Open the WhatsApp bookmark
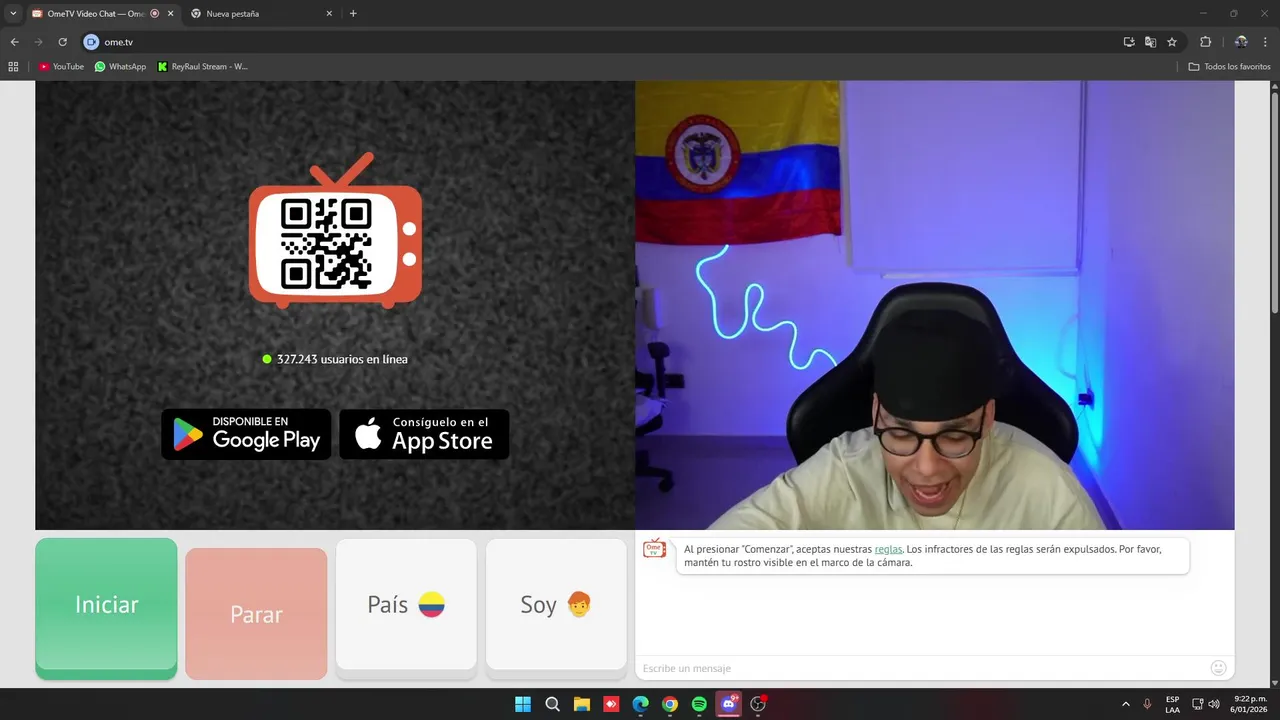 (120, 67)
